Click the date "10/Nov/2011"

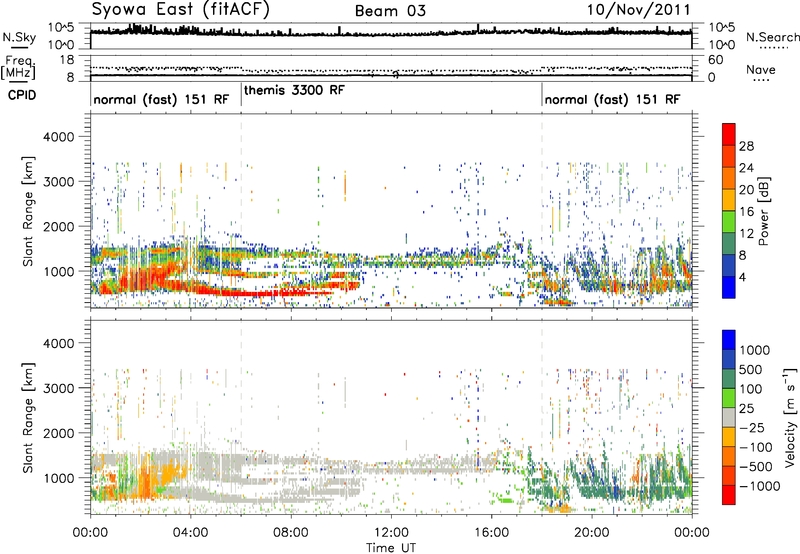[638, 10]
